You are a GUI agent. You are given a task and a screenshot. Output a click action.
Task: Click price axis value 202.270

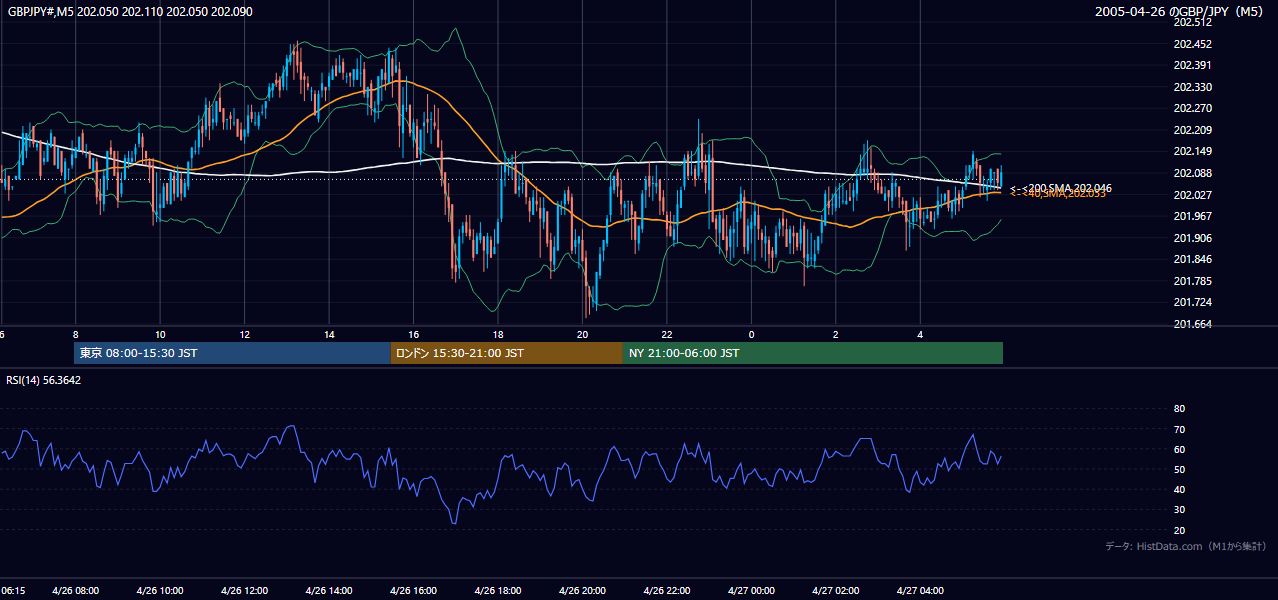click(x=1193, y=108)
